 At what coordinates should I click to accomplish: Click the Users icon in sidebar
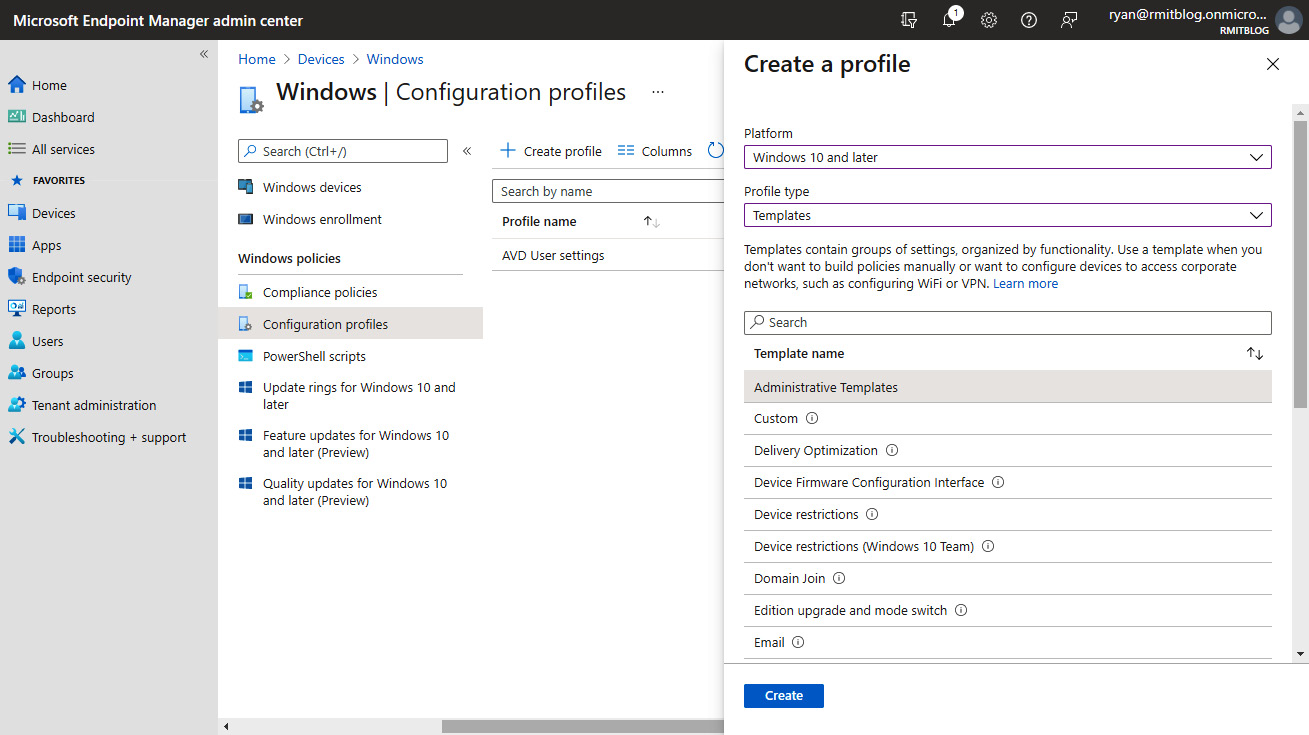pyautogui.click(x=16, y=341)
